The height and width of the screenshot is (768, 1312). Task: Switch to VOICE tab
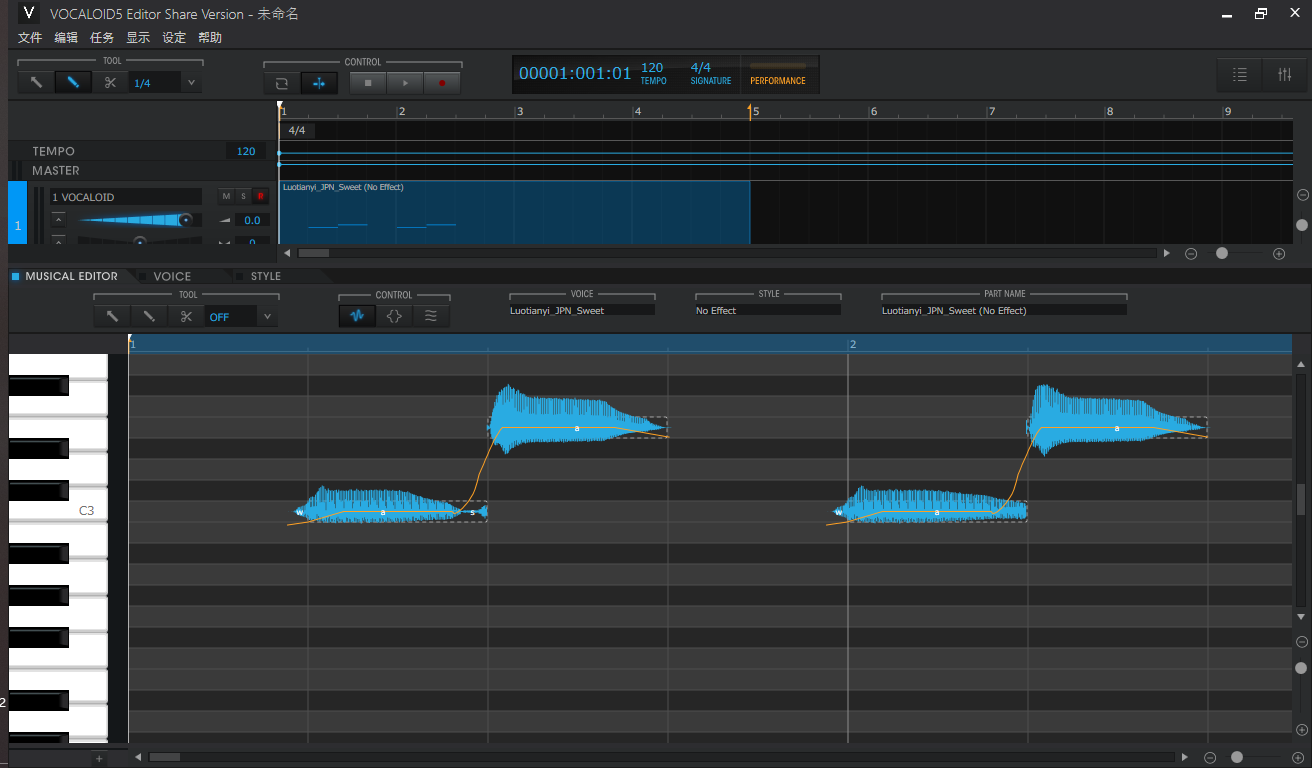coord(172,276)
